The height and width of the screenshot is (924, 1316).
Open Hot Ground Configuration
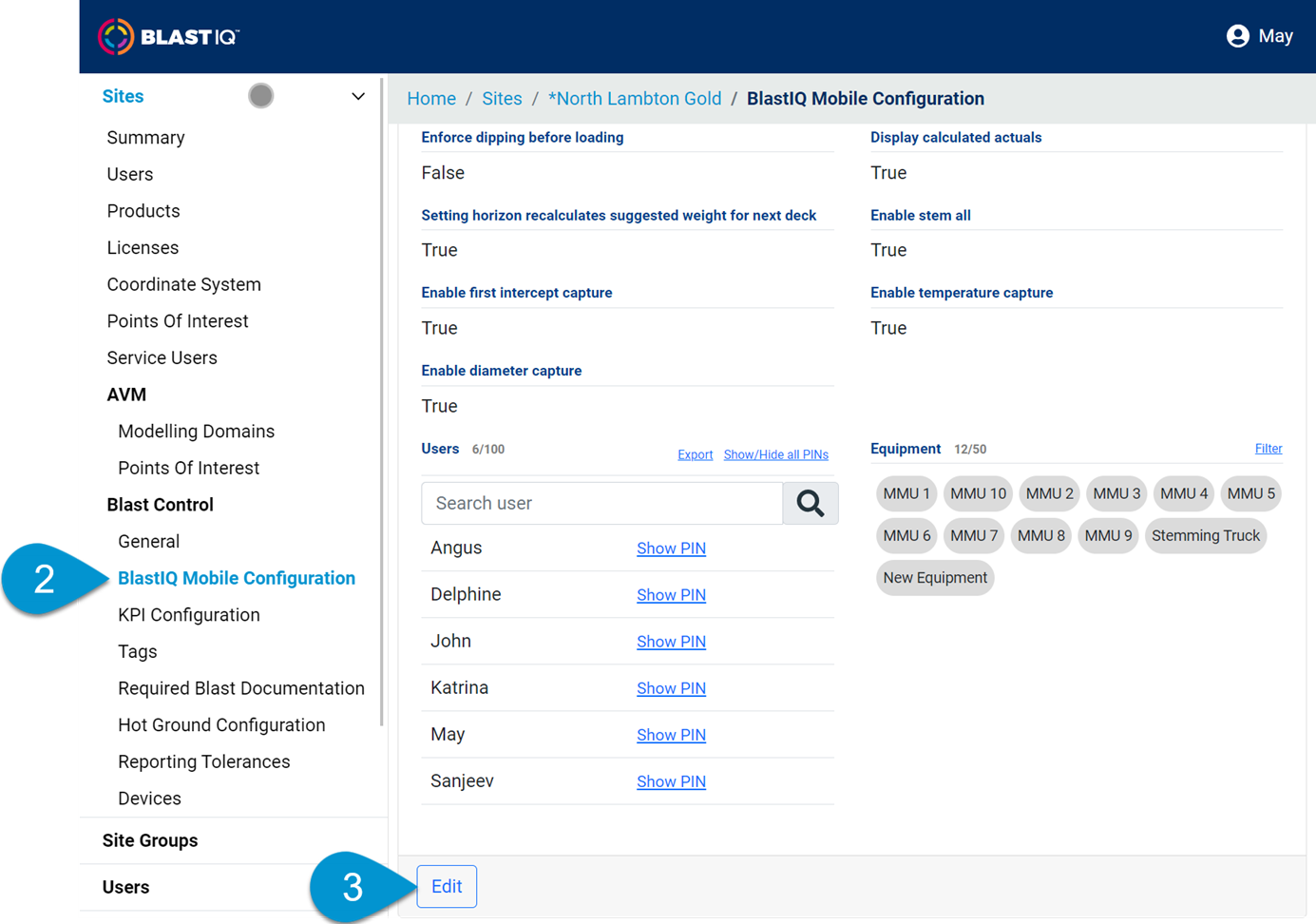(221, 725)
